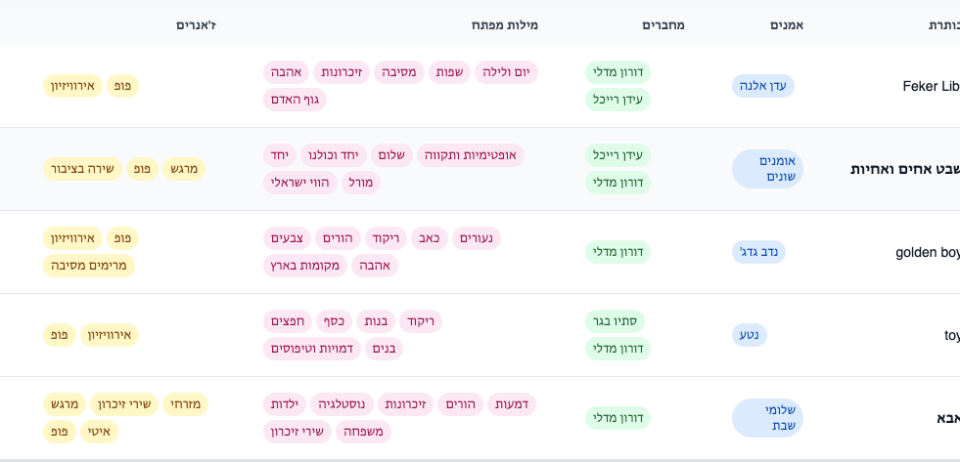Open the Feker Libi song title
This screenshot has height=462, width=960.
click(x=930, y=86)
